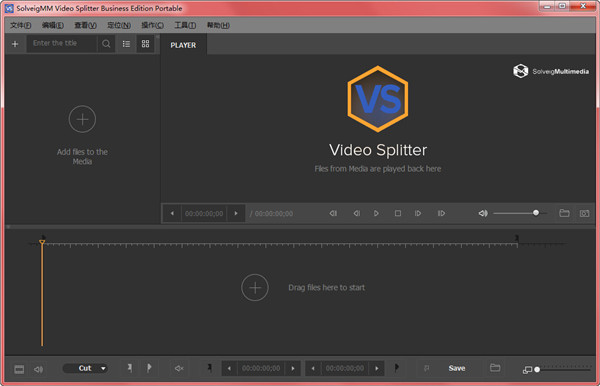Take a snapshot with the camera icon
600x386 pixels.
click(x=584, y=213)
